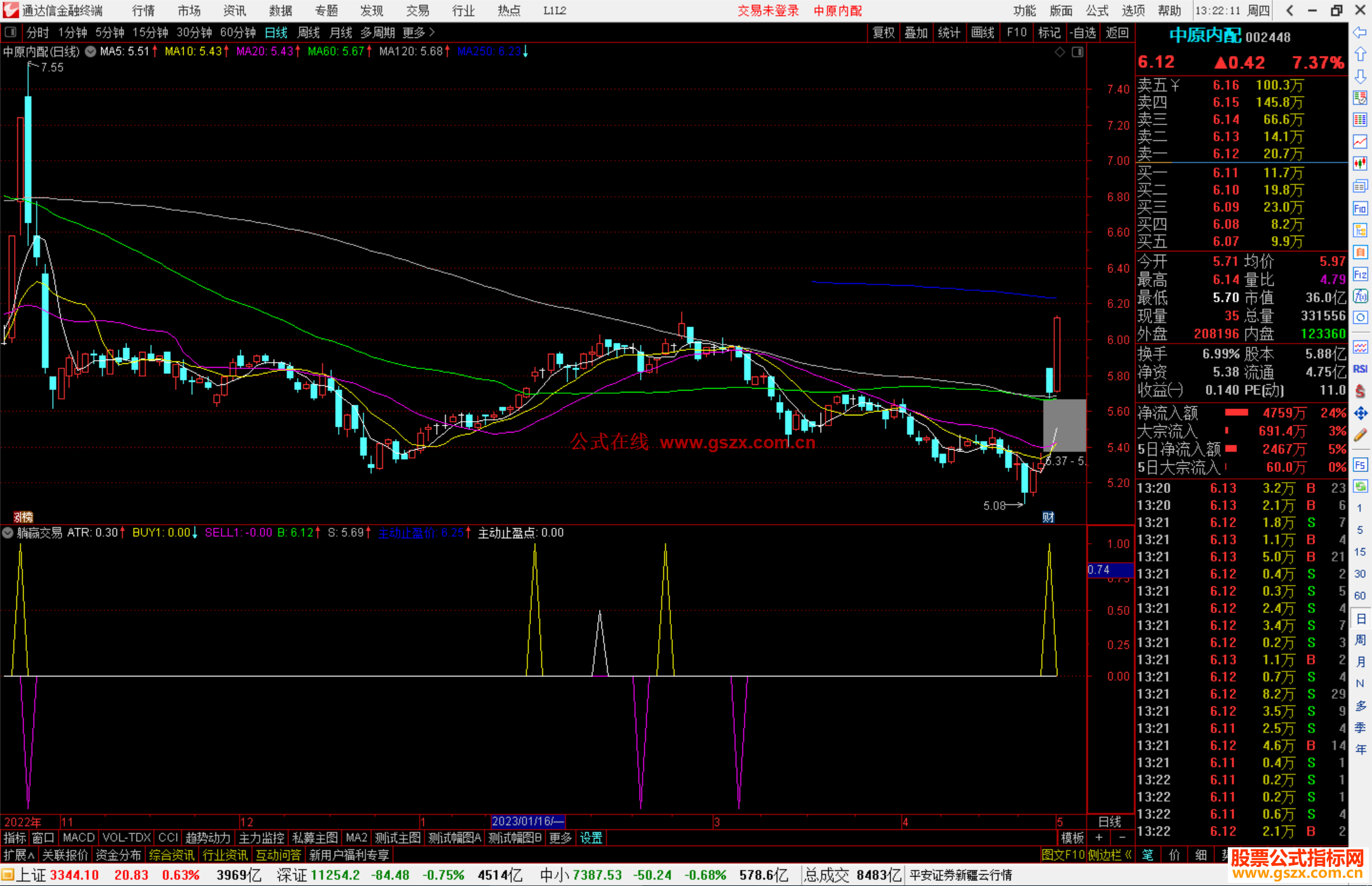This screenshot has height=886, width=1372.
Task: Click the F12 icon in sidebar
Action: click(1360, 274)
